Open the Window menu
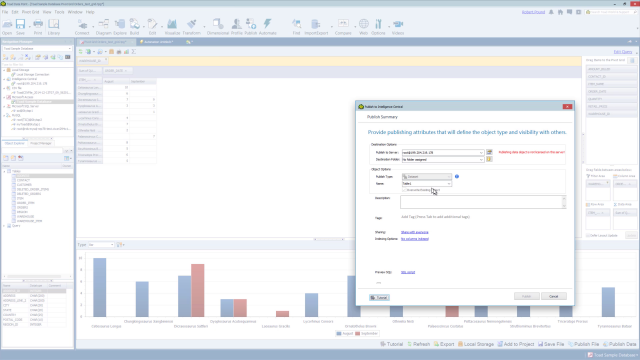Viewport: 640px width, 360px height. click(75, 12)
